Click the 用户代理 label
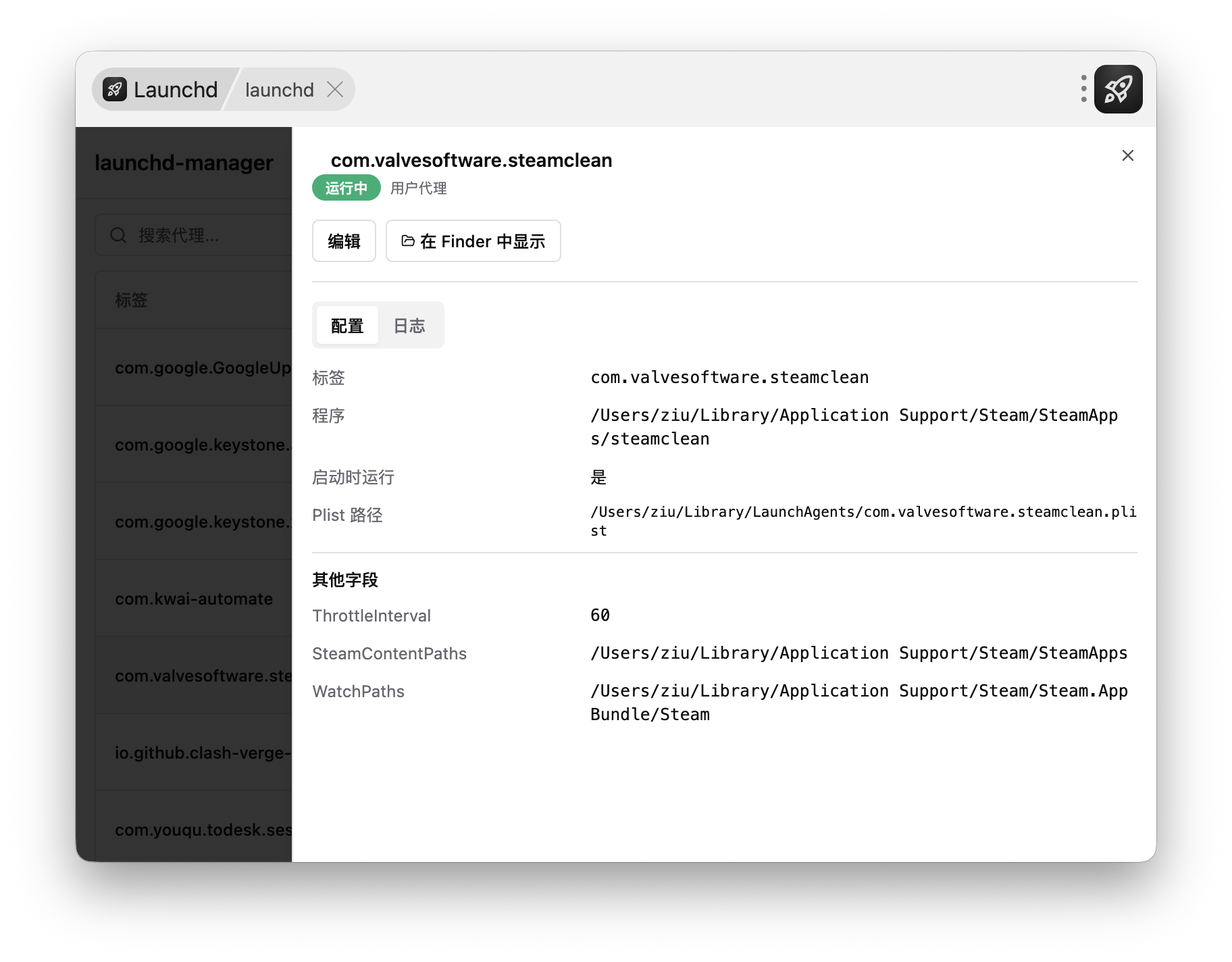The image size is (1232, 962). [419, 188]
